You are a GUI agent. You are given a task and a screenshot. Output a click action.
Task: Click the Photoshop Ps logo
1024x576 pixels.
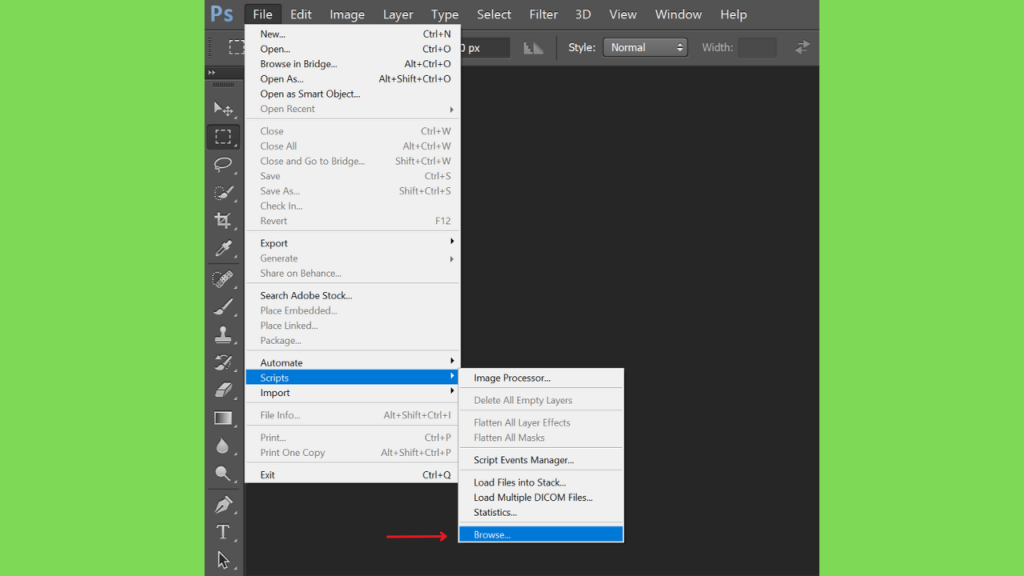coord(222,14)
